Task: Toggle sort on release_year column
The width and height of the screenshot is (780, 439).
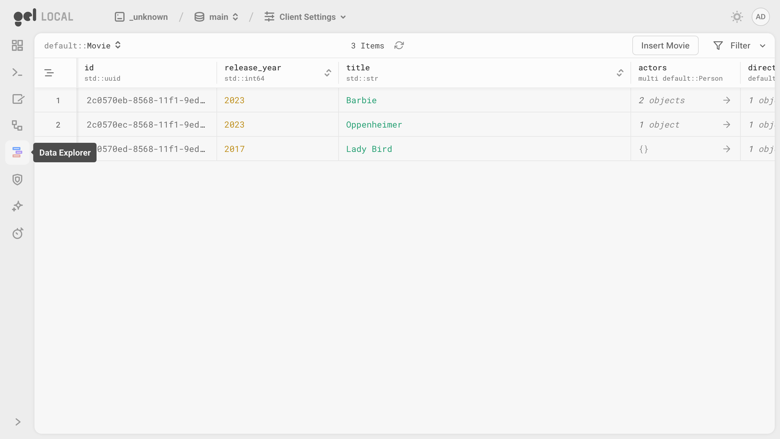Action: pyautogui.click(x=328, y=73)
